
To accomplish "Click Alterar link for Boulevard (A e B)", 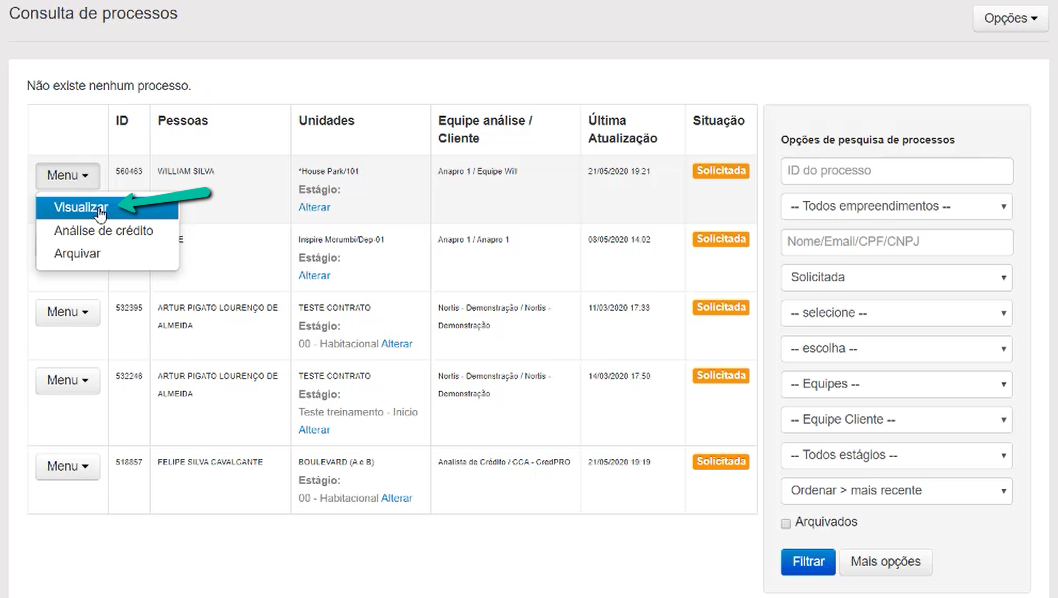I will tap(397, 498).
